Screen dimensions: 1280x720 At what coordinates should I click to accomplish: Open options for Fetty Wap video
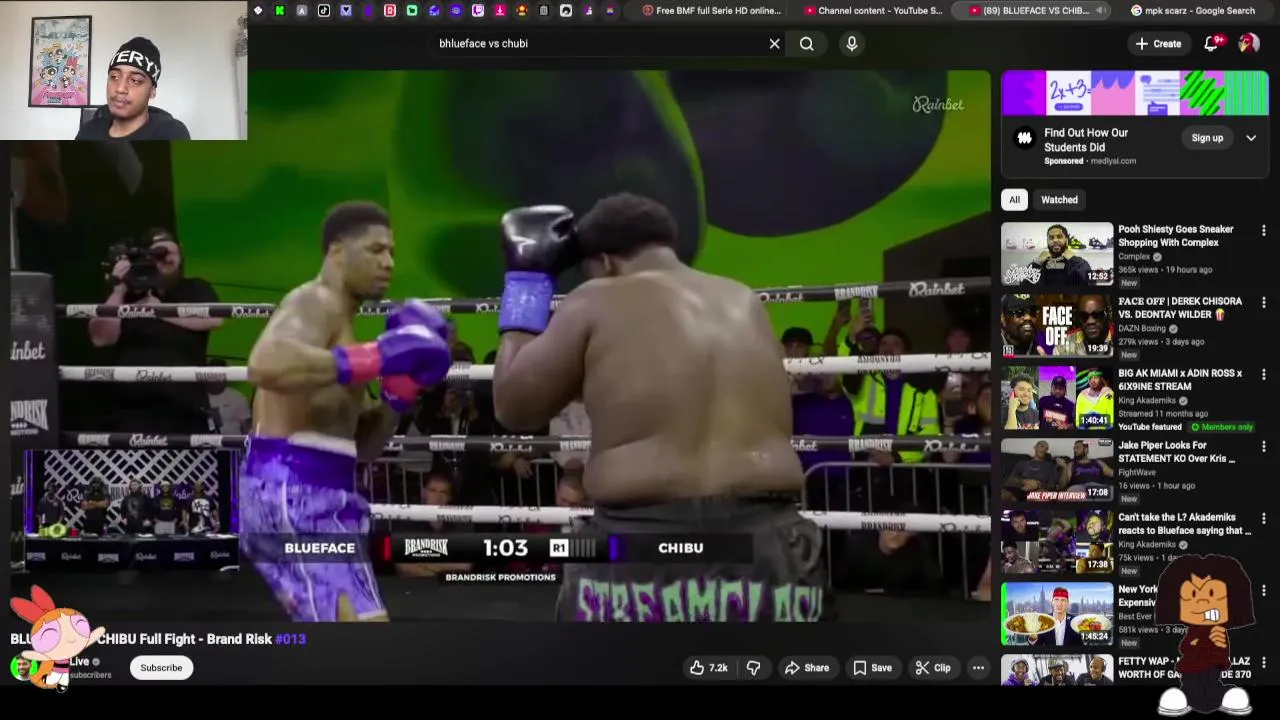[1263, 663]
